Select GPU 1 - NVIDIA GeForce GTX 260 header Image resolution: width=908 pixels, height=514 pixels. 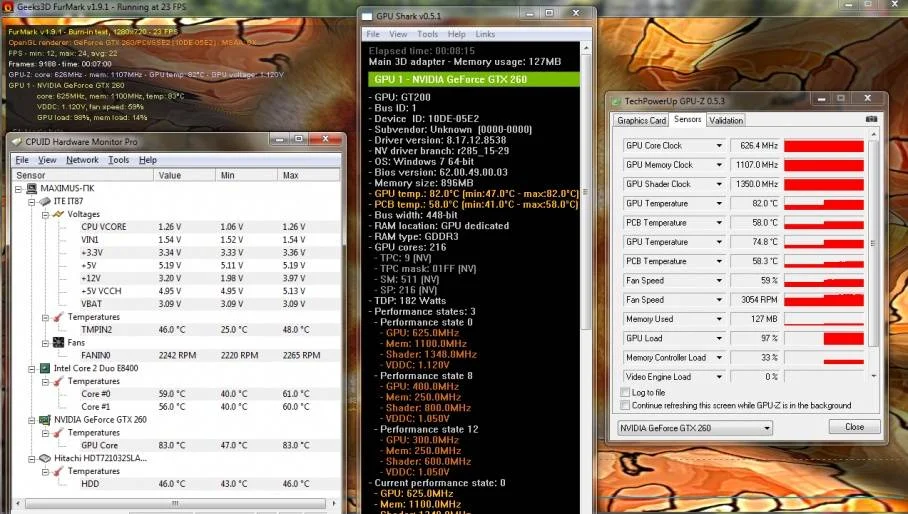pyautogui.click(x=474, y=79)
